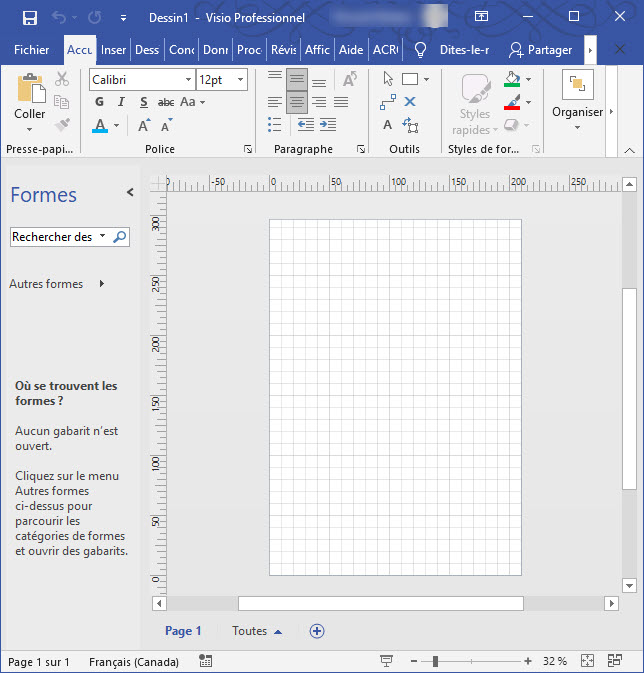Viewport: 644px width, 673px height.
Task: Select the Pointer tool arrow
Action: point(388,79)
